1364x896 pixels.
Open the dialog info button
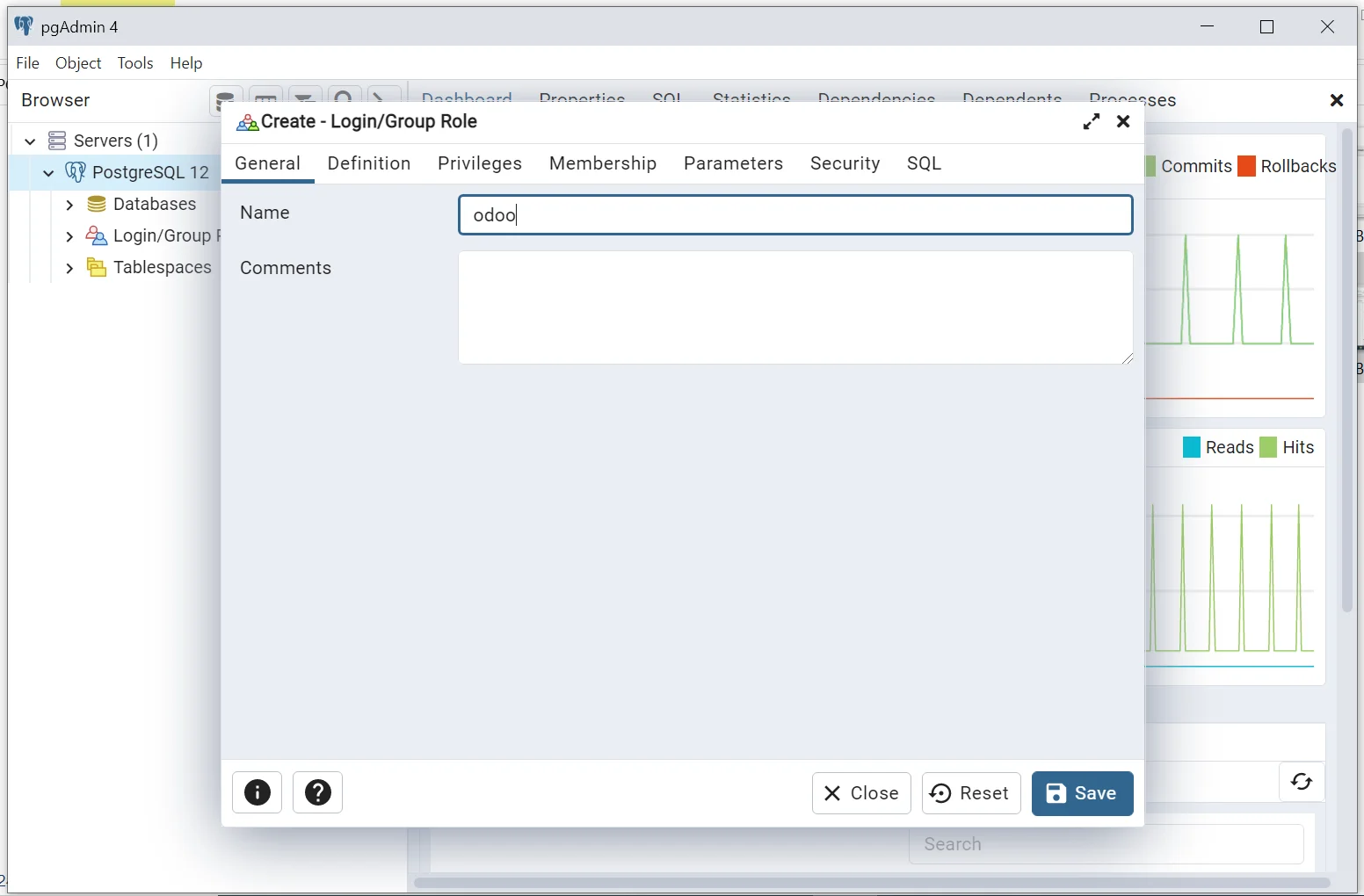pyautogui.click(x=258, y=793)
